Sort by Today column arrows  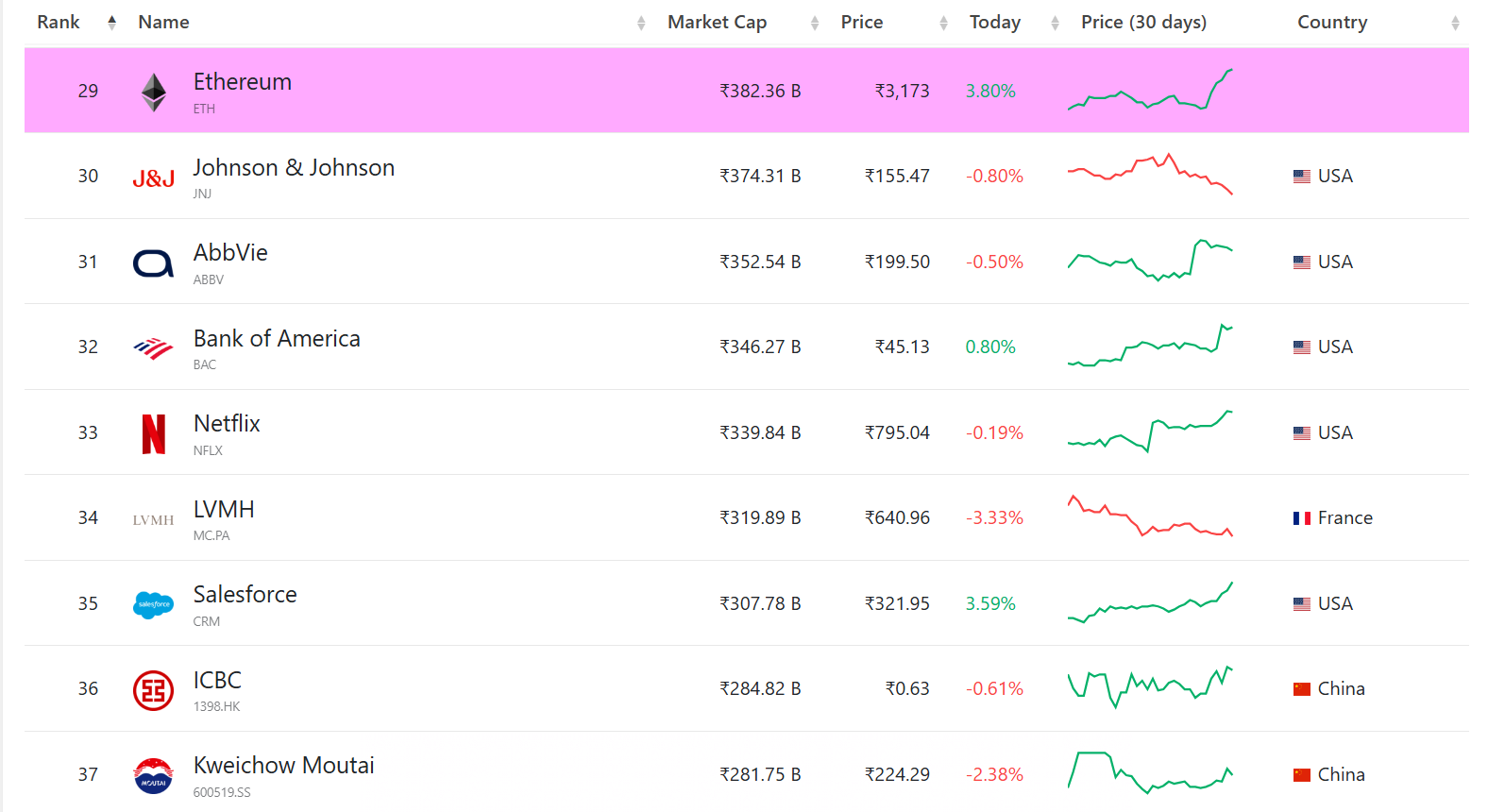pyautogui.click(x=1055, y=23)
